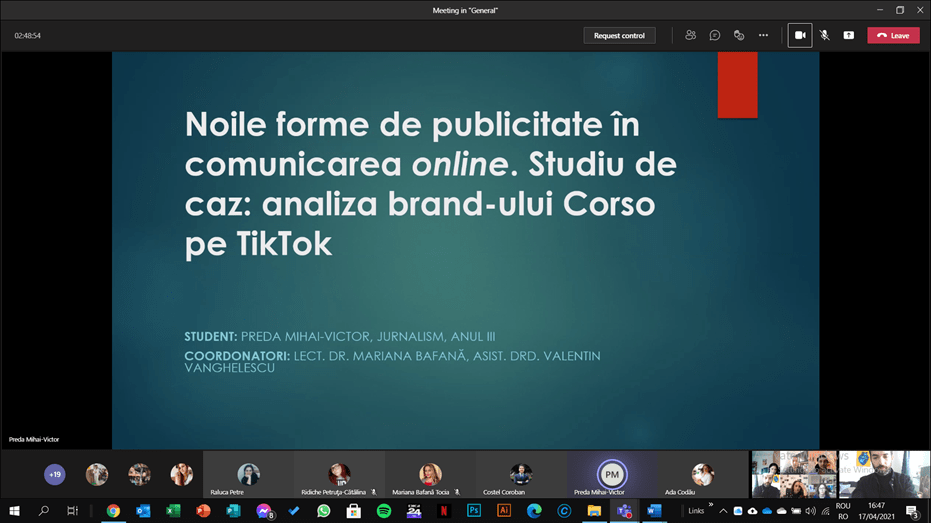Switch the ROU keyboard input language
The image size is (931, 523).
(842, 511)
